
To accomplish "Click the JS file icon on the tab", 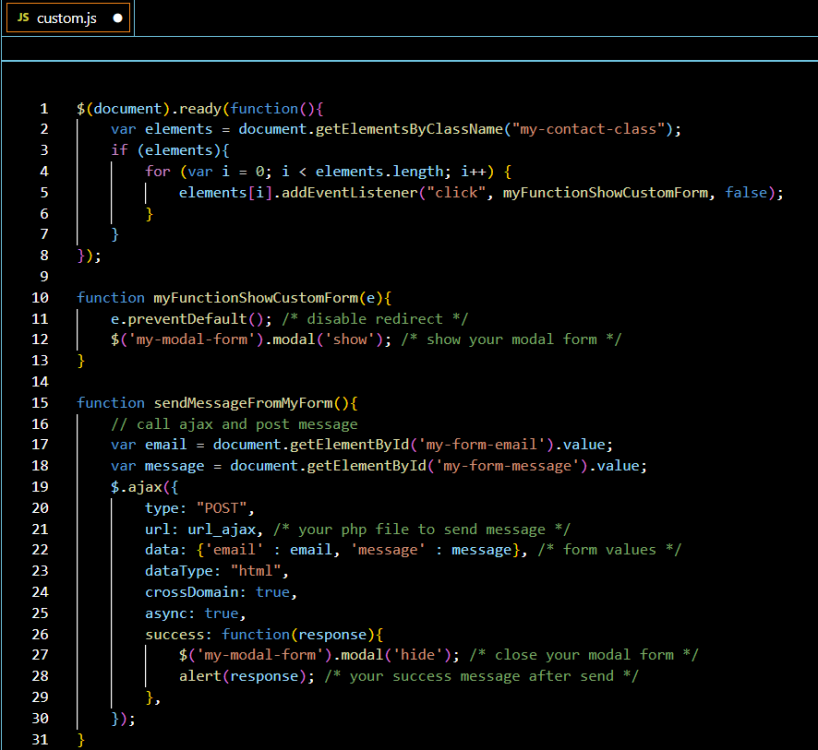I will click(22, 18).
